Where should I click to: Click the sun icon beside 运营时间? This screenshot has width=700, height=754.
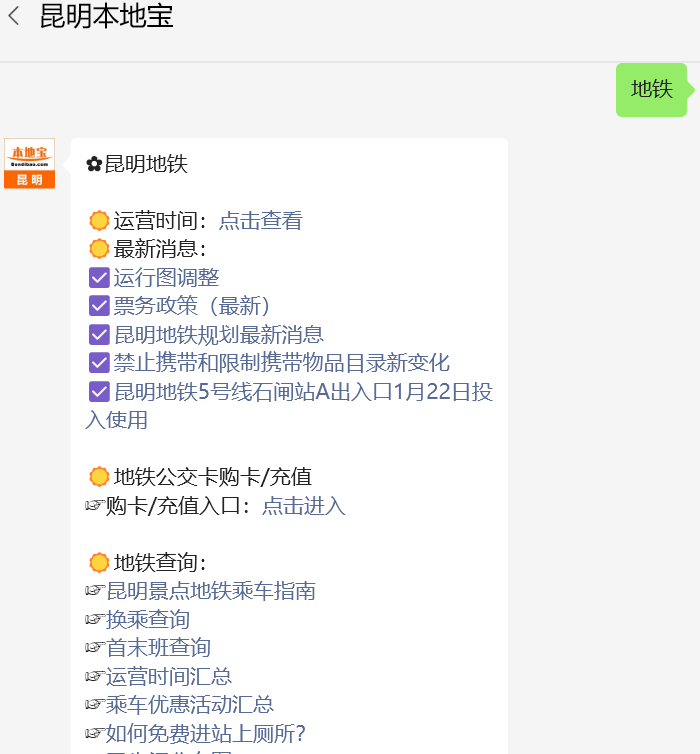pyautogui.click(x=99, y=221)
